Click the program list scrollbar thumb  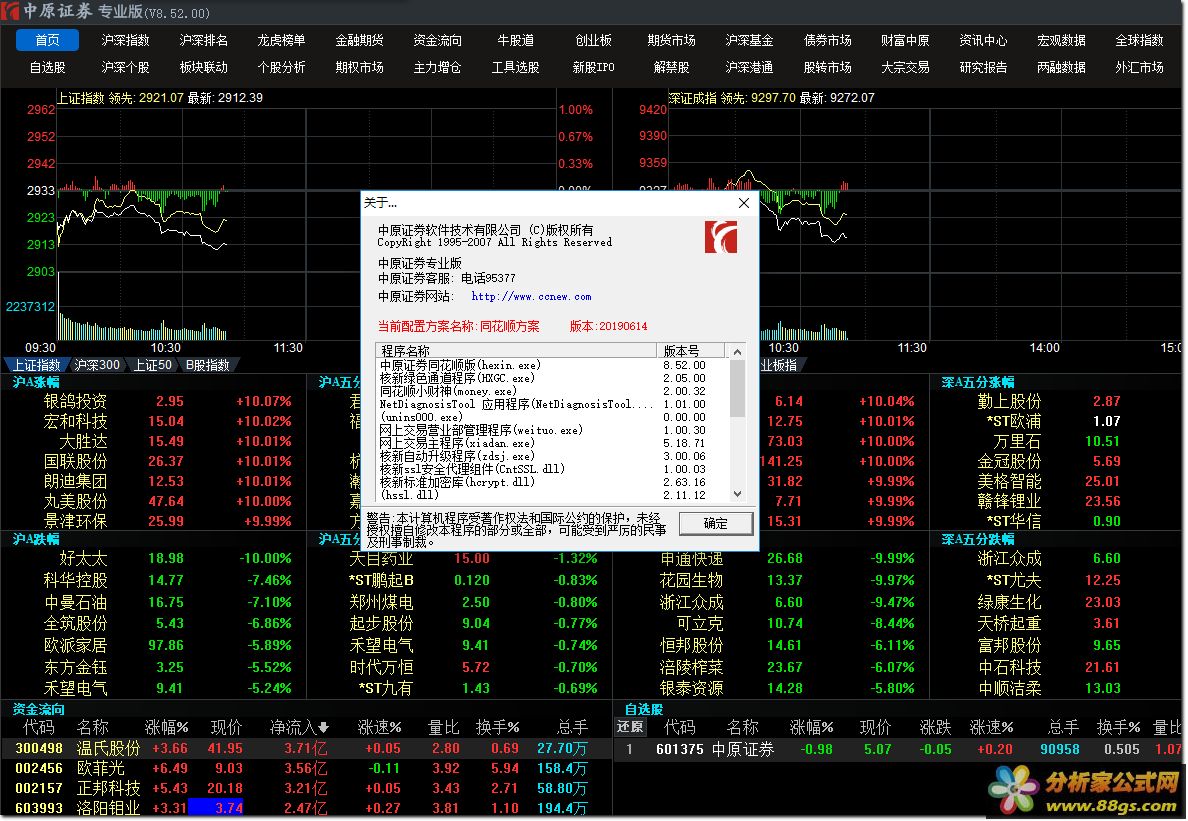tap(737, 388)
